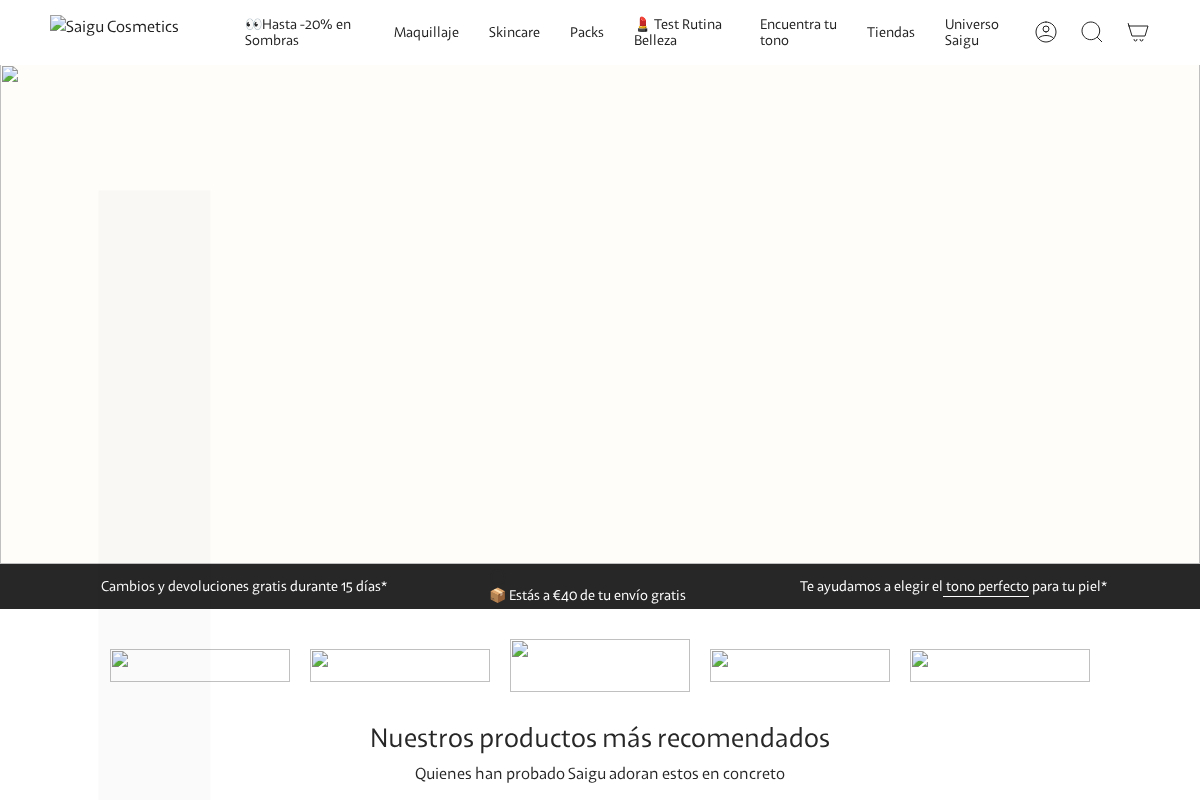
Task: Select Encuentra tu tono
Action: (x=798, y=32)
